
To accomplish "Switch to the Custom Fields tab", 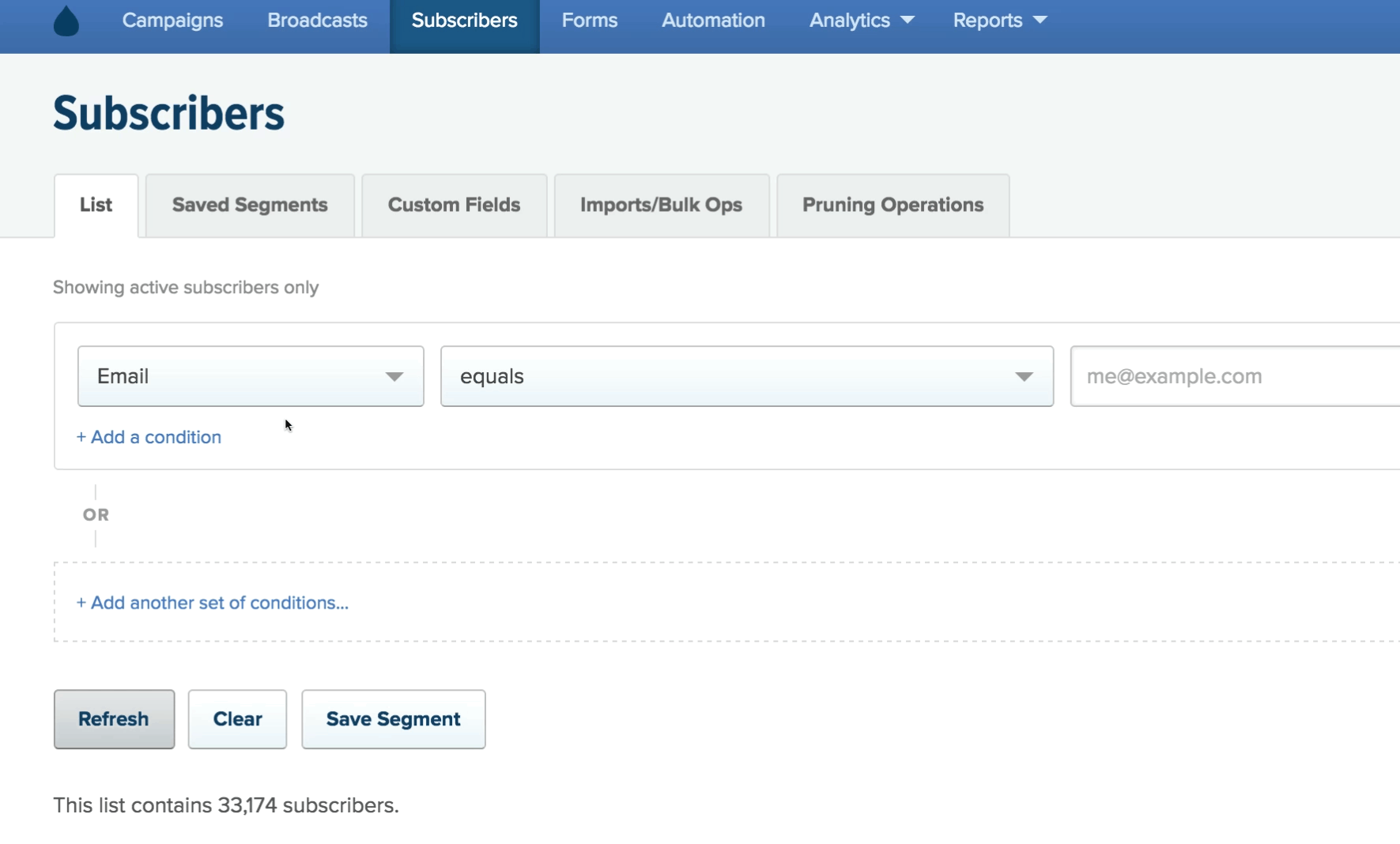I will (454, 205).
